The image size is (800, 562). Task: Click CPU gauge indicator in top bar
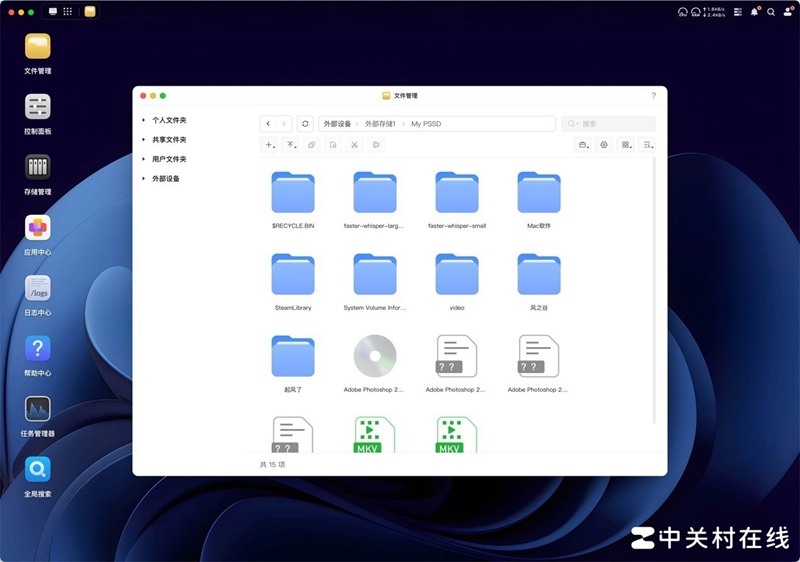pyautogui.click(x=683, y=12)
